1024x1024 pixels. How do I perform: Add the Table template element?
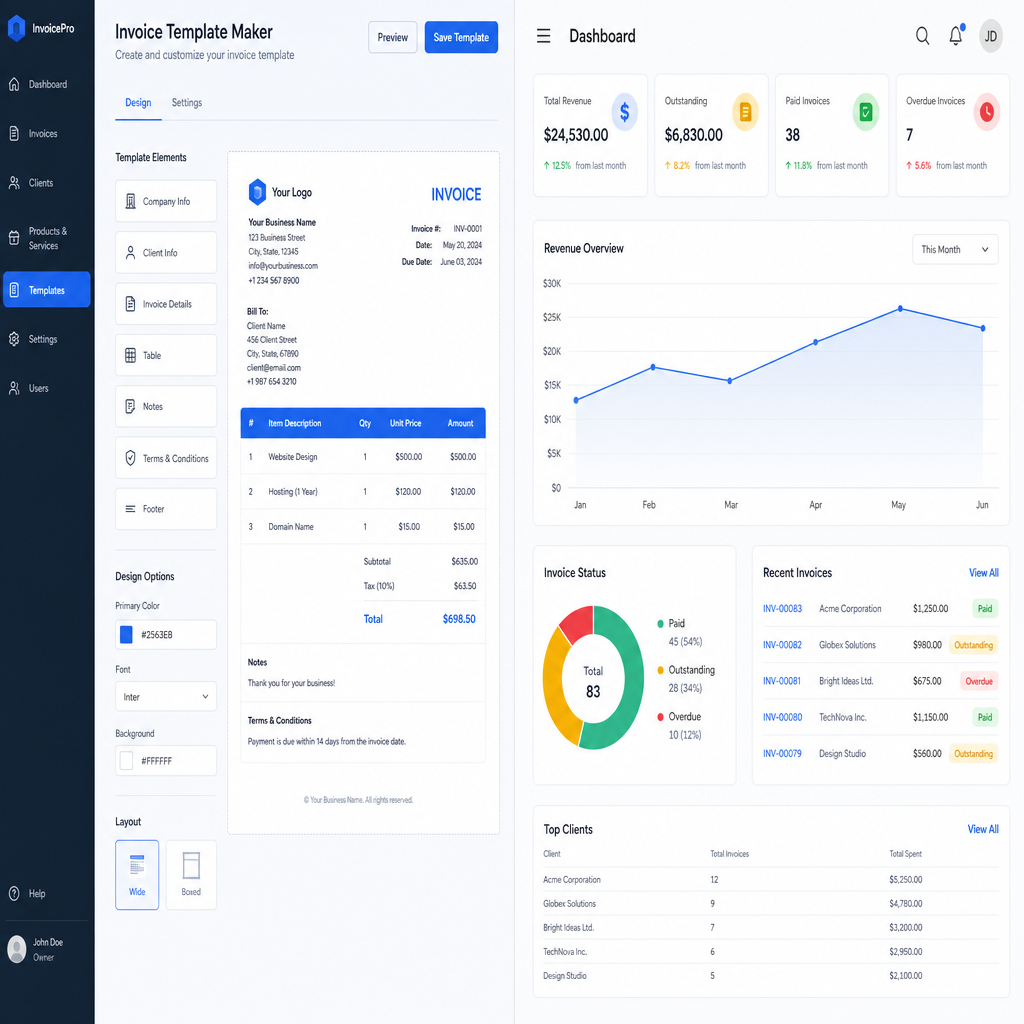[166, 355]
